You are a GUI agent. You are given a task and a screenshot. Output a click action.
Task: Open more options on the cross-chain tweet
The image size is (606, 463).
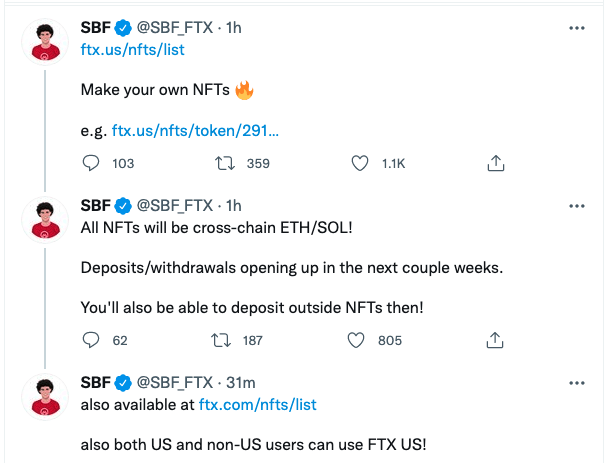[576, 206]
